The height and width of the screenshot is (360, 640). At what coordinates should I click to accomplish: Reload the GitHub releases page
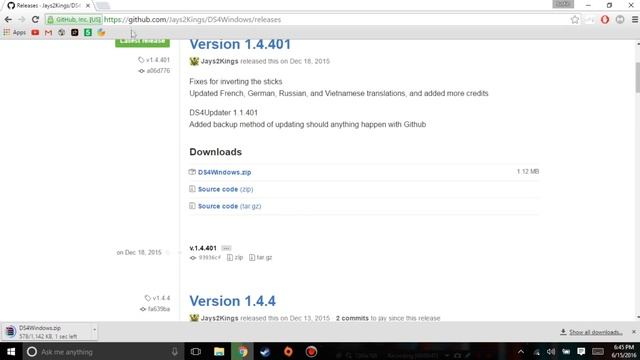click(x=36, y=19)
